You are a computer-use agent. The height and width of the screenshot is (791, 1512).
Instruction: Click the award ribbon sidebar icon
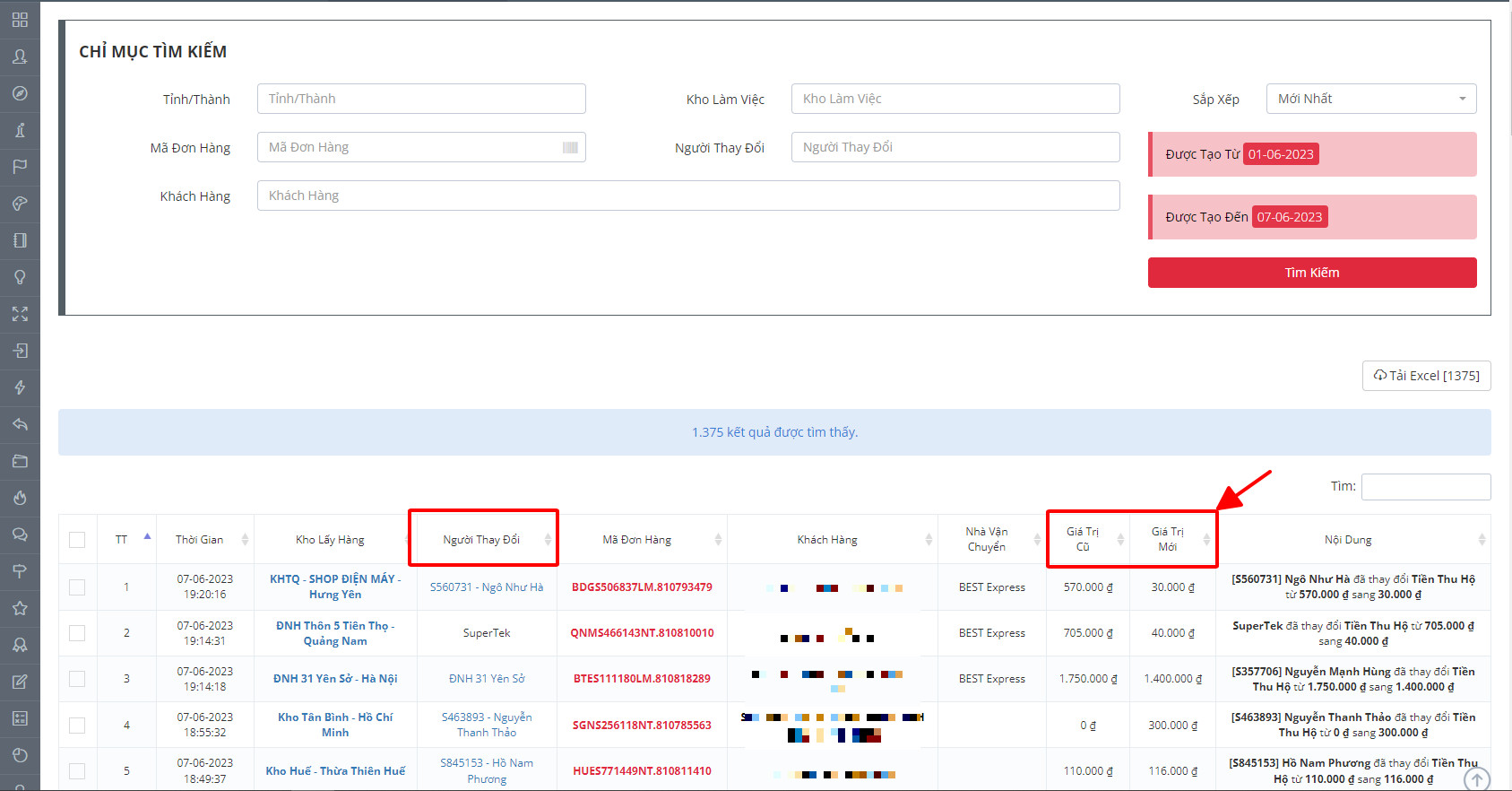(x=20, y=645)
